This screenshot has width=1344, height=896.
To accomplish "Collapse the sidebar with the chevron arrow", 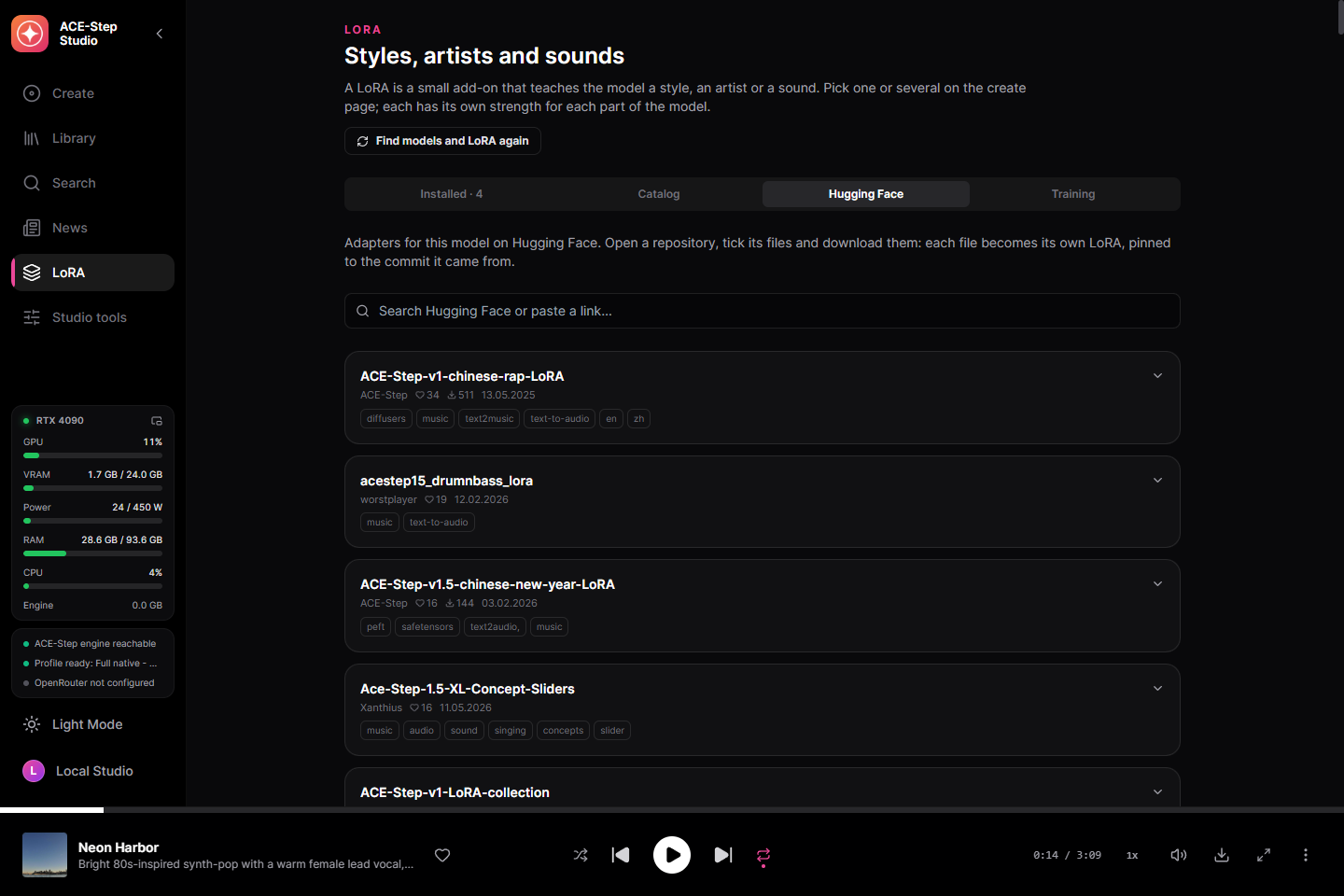I will (x=160, y=34).
